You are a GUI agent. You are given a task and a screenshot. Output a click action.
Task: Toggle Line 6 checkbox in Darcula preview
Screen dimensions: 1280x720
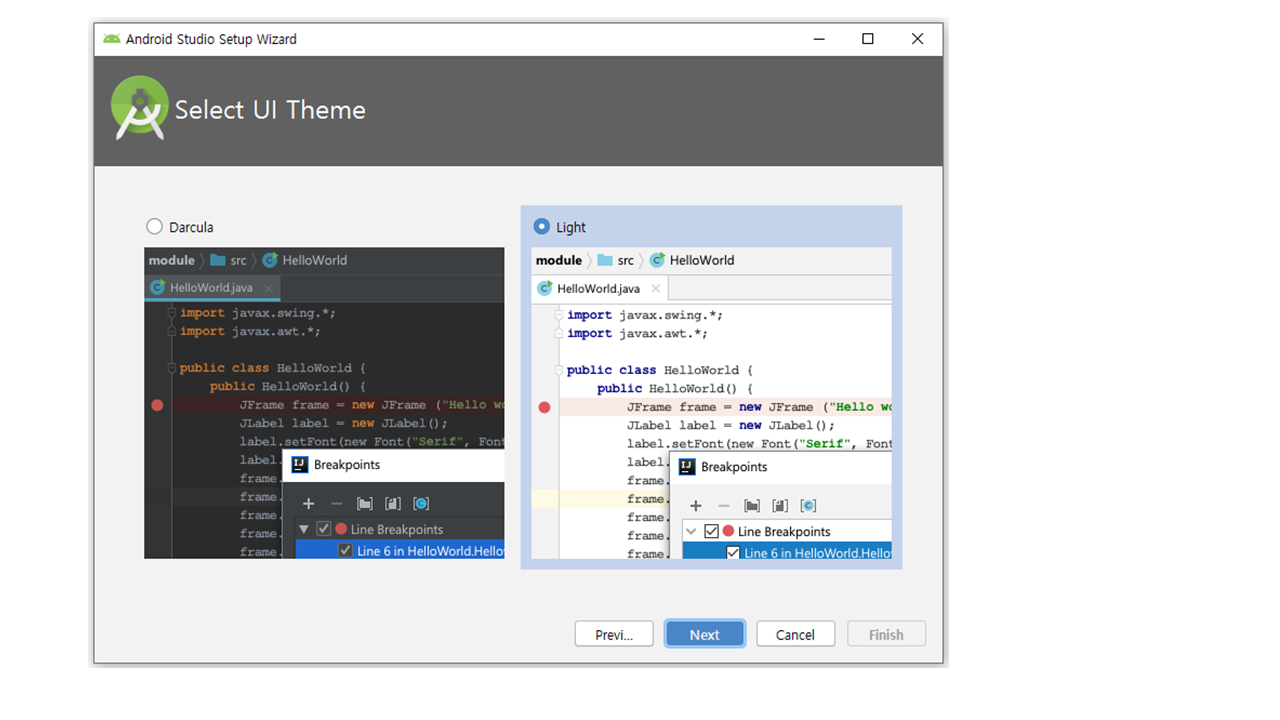coord(345,551)
